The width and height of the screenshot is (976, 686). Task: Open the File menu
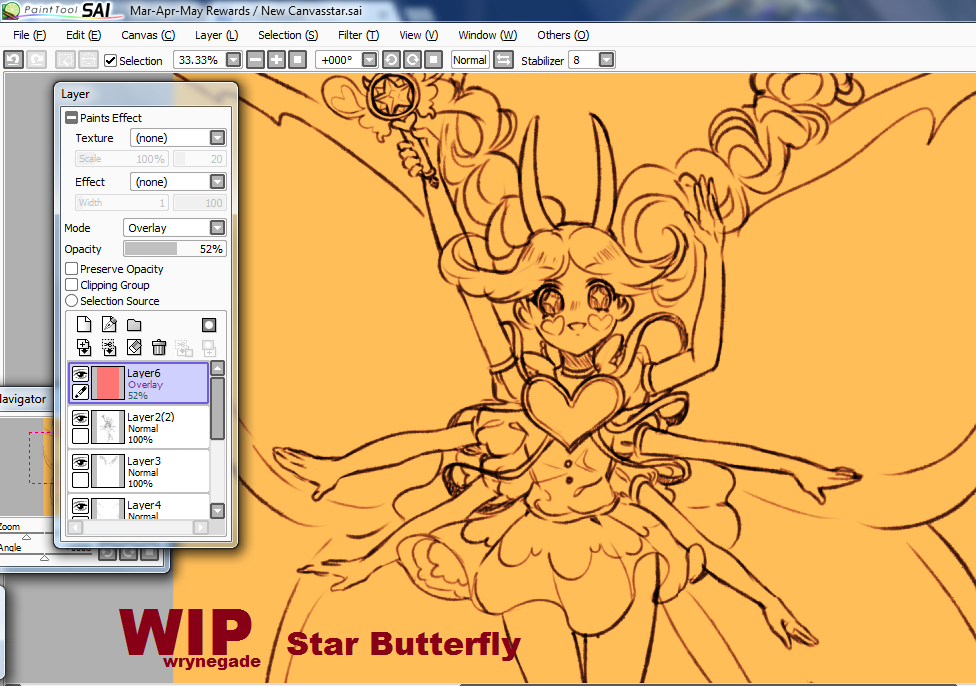pos(29,35)
